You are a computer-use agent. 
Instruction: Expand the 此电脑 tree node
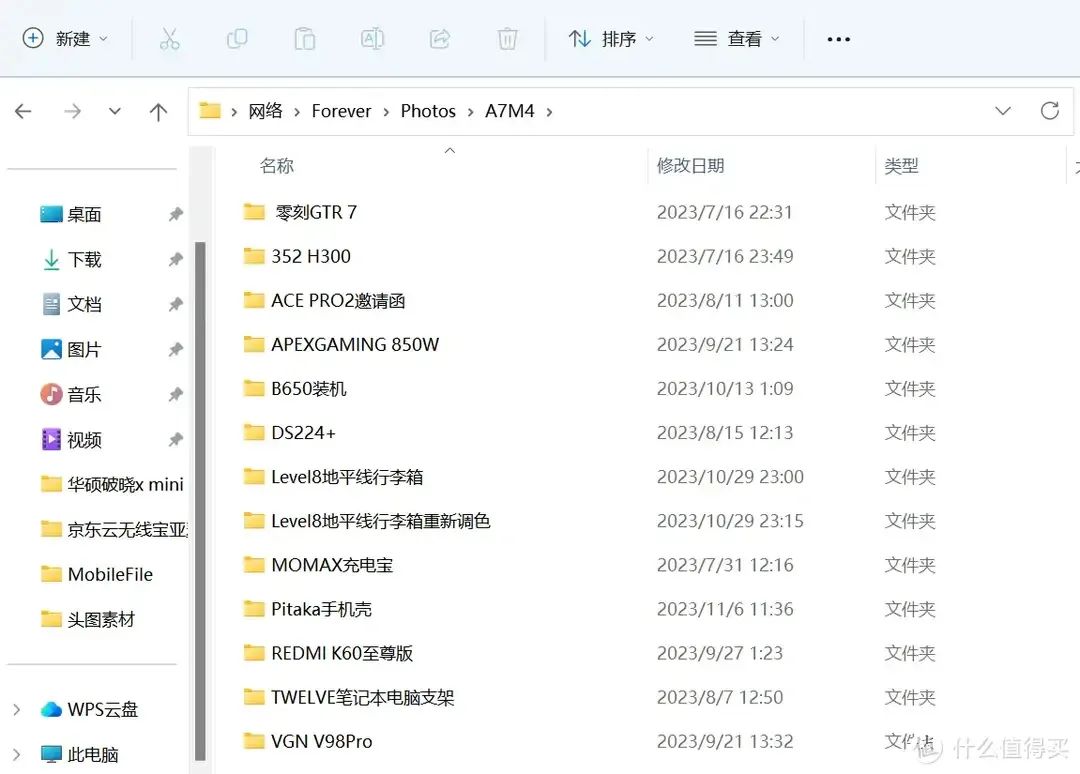pos(17,755)
